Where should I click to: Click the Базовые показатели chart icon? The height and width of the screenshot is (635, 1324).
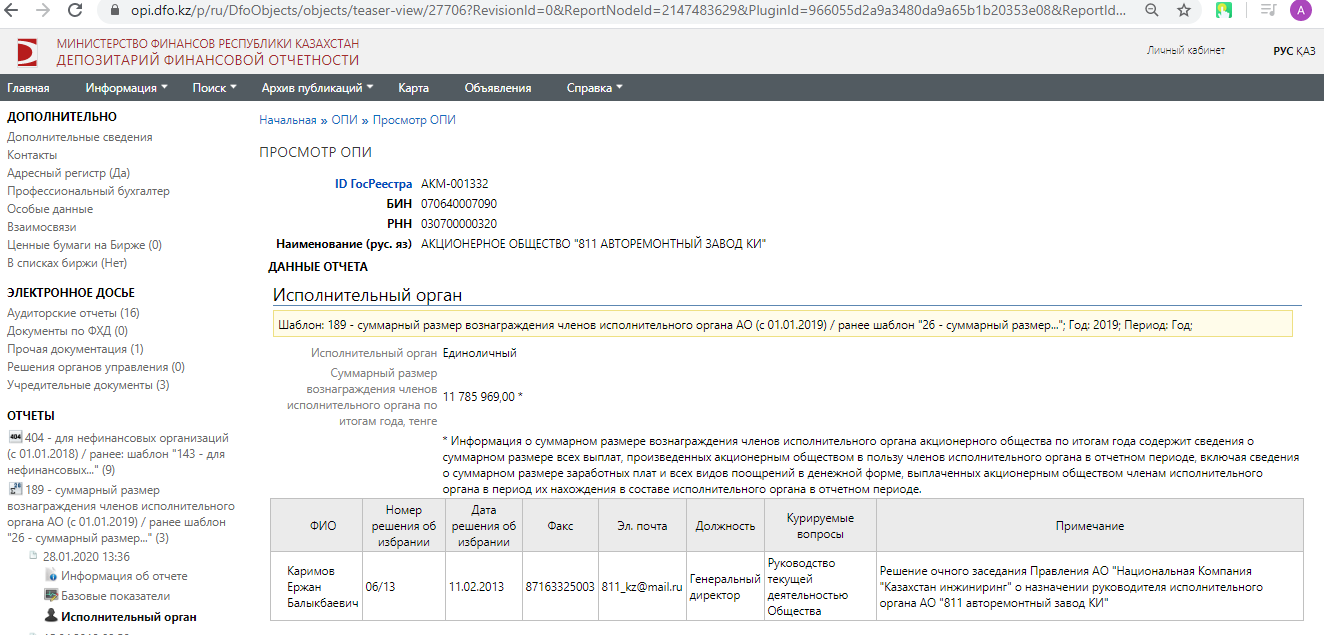click(x=52, y=596)
